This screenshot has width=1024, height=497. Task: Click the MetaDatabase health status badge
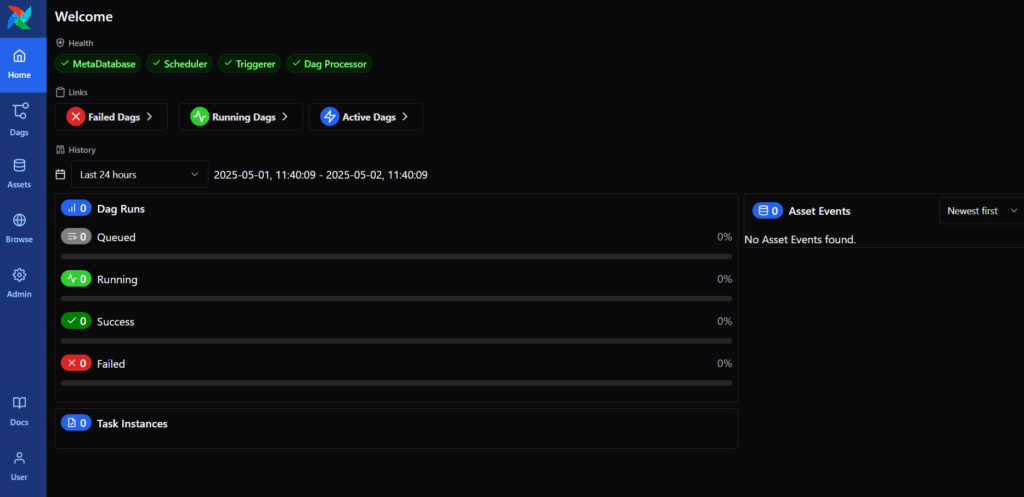pyautogui.click(x=98, y=64)
